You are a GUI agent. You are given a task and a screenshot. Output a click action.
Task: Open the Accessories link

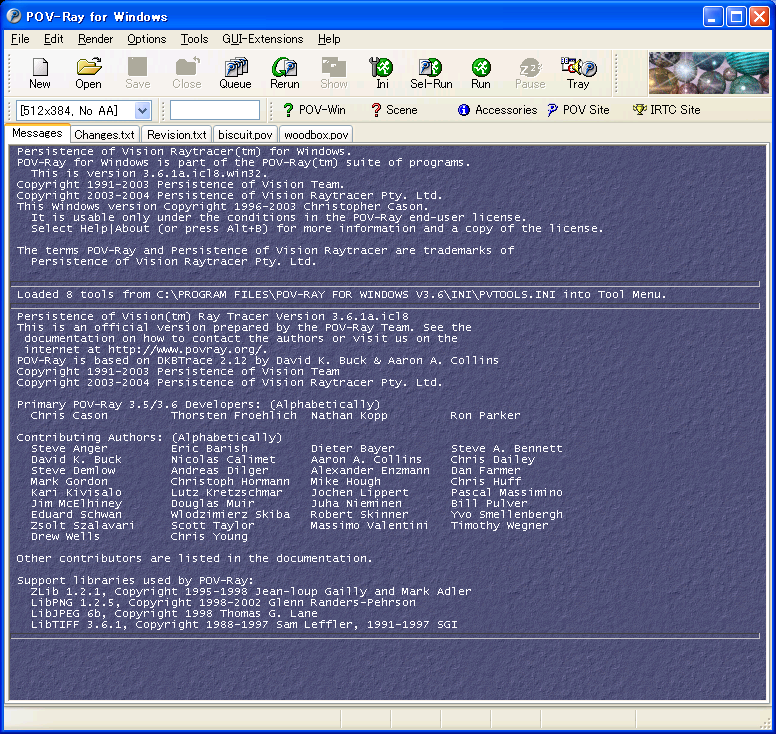pyautogui.click(x=497, y=110)
